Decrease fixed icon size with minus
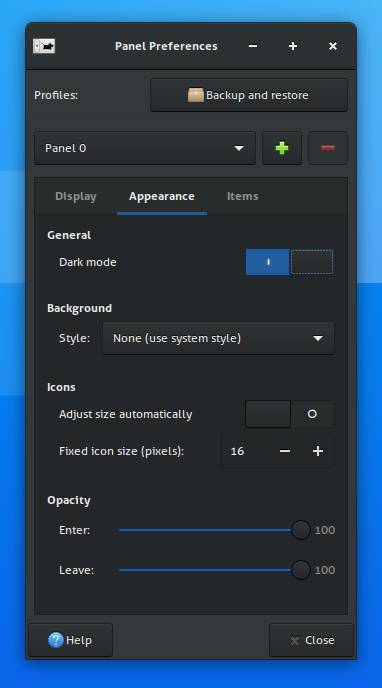 (x=285, y=451)
